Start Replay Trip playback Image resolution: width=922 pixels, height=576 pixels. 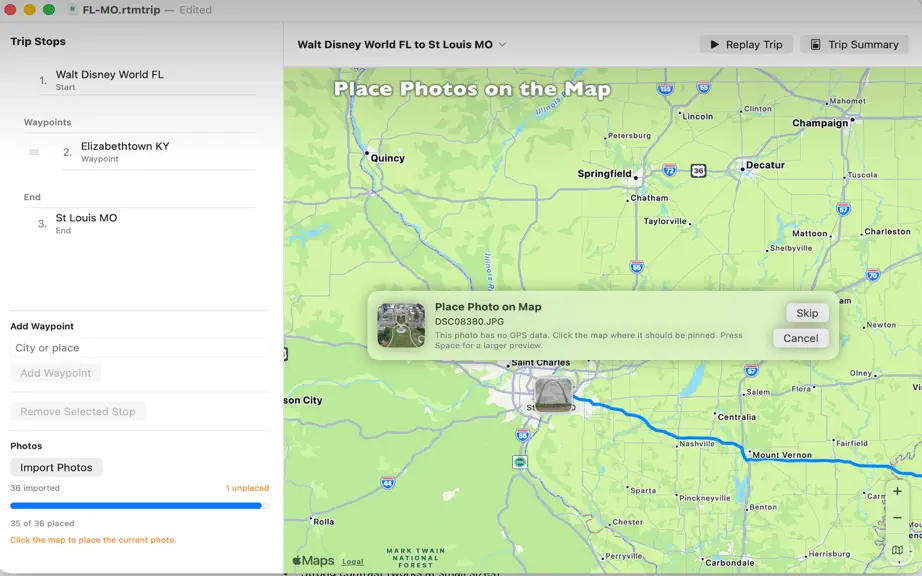point(746,45)
